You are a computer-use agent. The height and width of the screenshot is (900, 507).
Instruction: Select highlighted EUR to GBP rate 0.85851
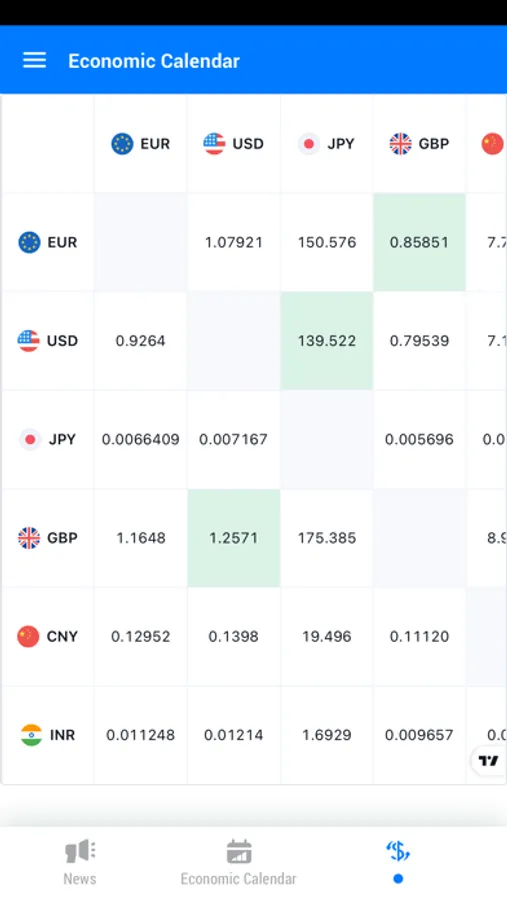click(x=419, y=242)
